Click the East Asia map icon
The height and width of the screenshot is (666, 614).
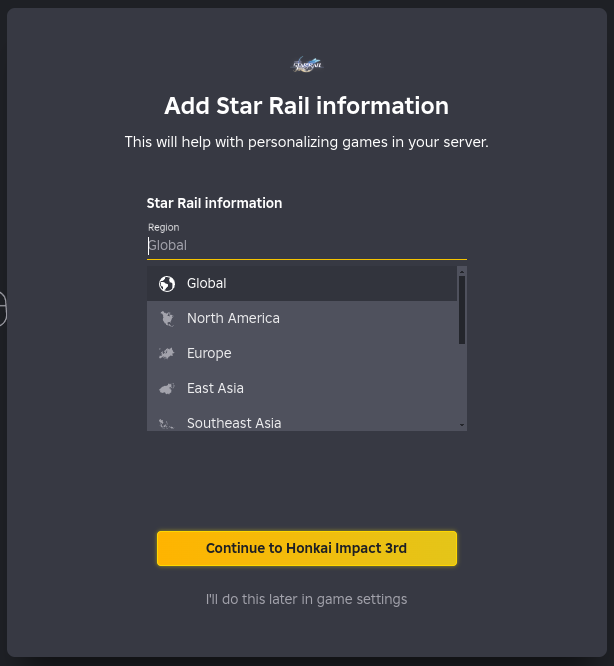pyautogui.click(x=167, y=389)
